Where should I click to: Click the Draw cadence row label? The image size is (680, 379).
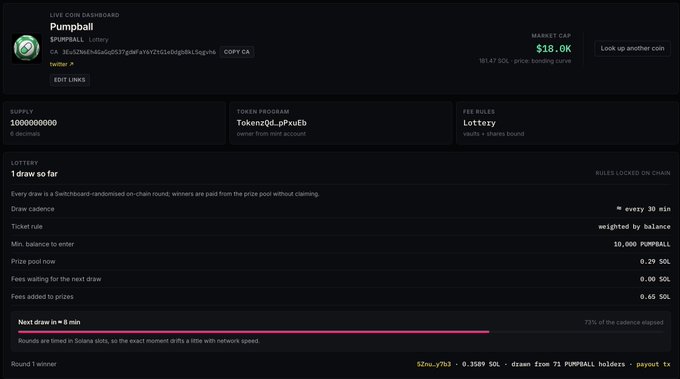[33, 209]
